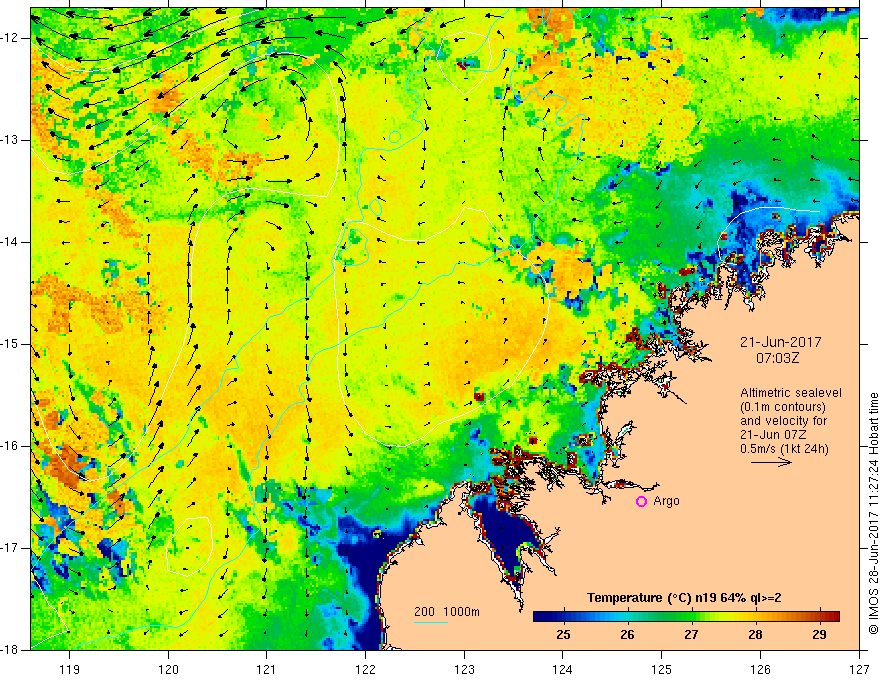Screen dimensions: 880x680
Task: Click the longitude axis label 124
Action: pos(563,669)
